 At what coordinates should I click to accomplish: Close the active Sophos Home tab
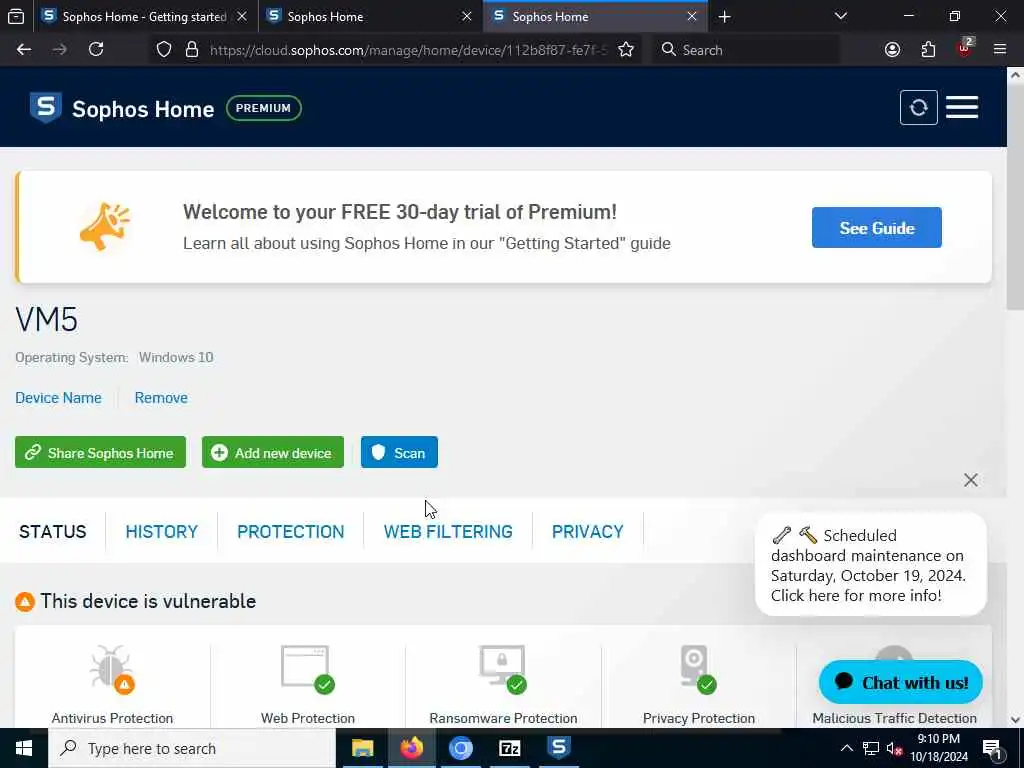tap(692, 17)
